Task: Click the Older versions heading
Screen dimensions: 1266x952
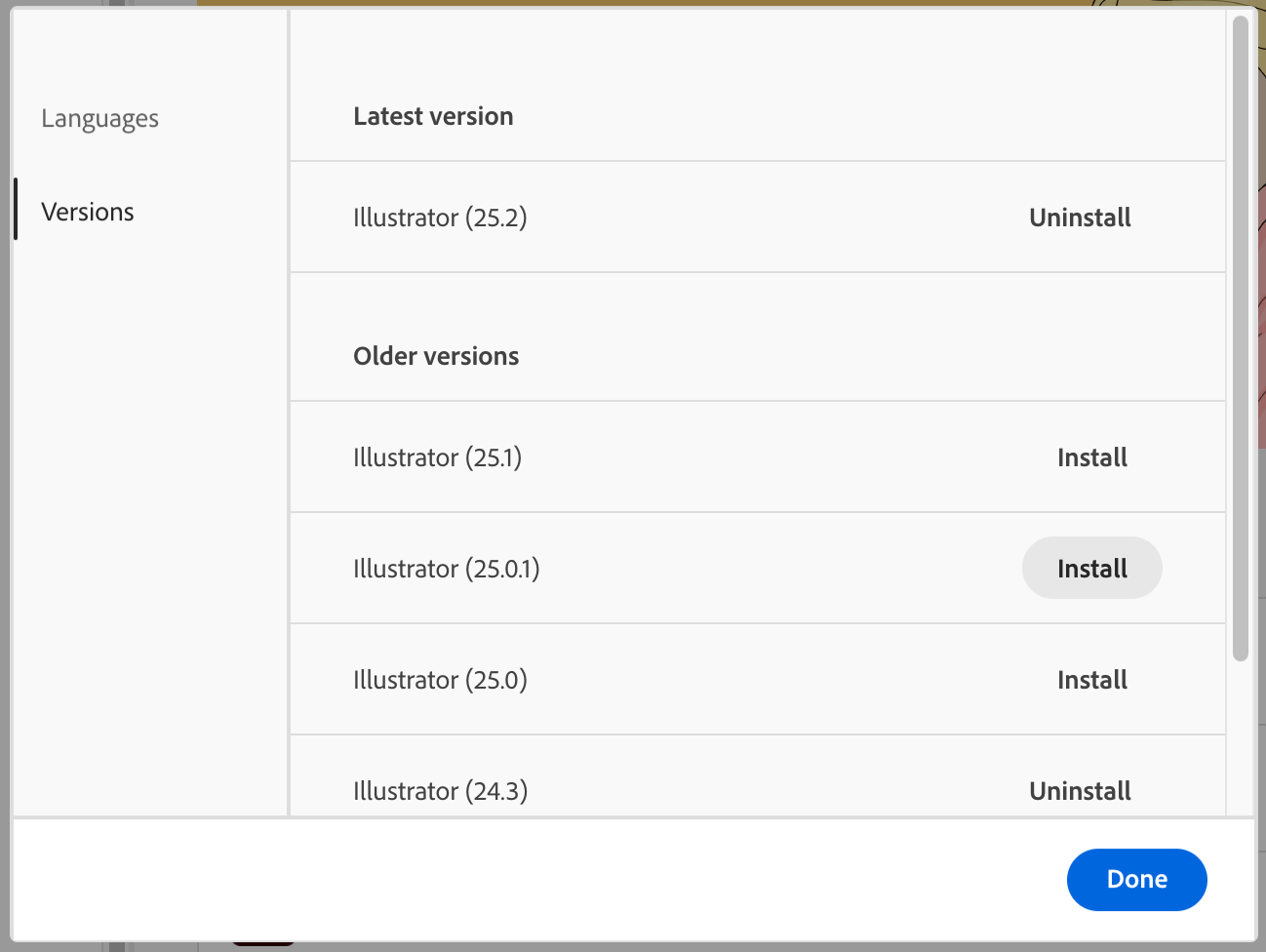Action: coord(436,356)
